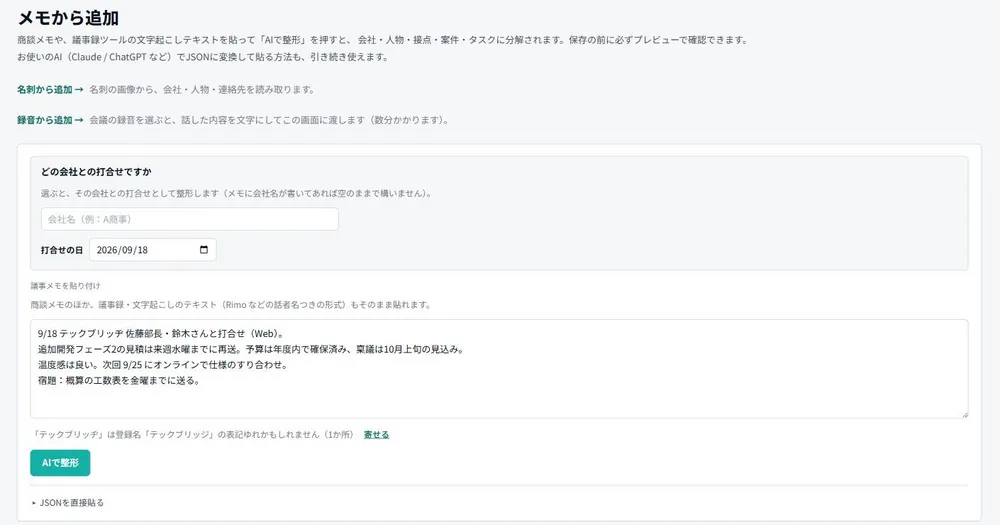Click inside the 議事メモ text area
The image size is (1000, 525).
(499, 369)
